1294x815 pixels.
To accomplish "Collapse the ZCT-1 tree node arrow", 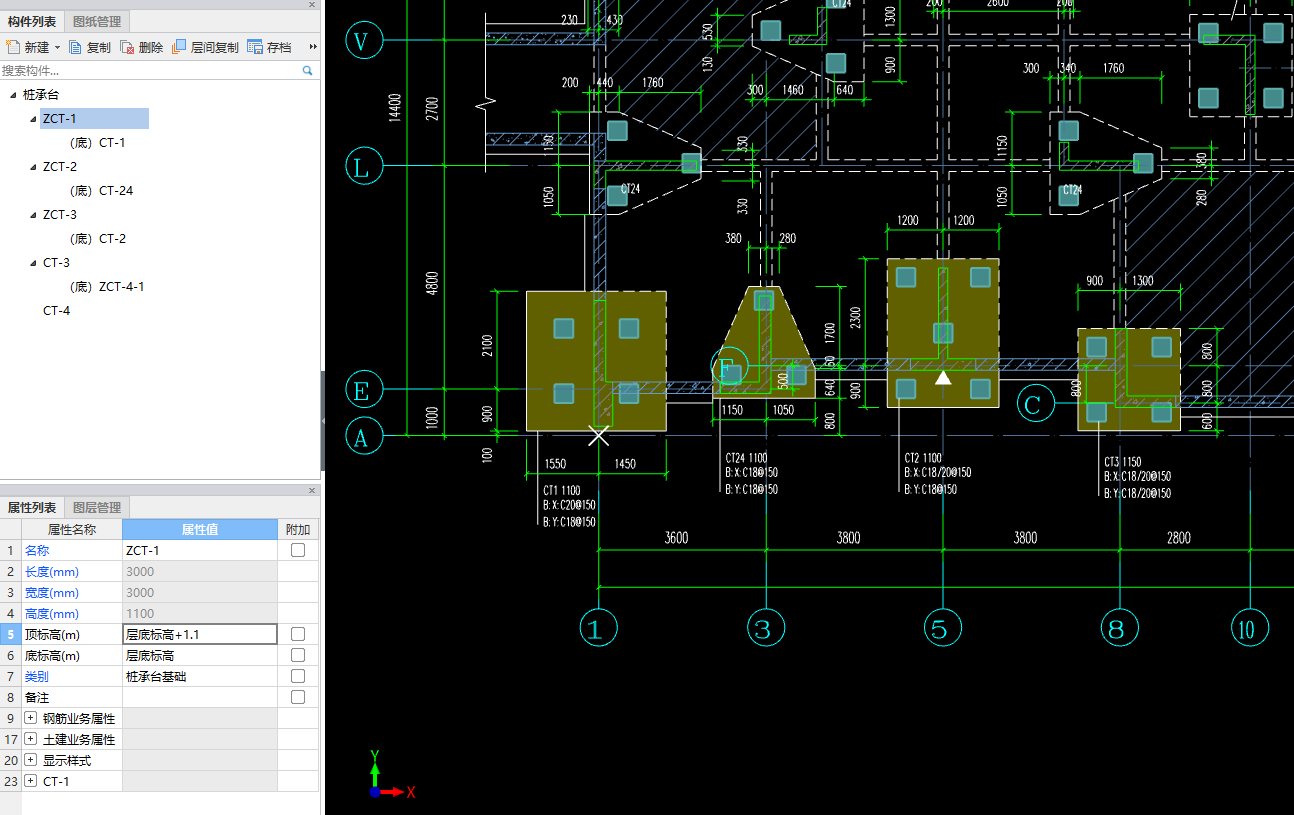I will click(x=33, y=119).
